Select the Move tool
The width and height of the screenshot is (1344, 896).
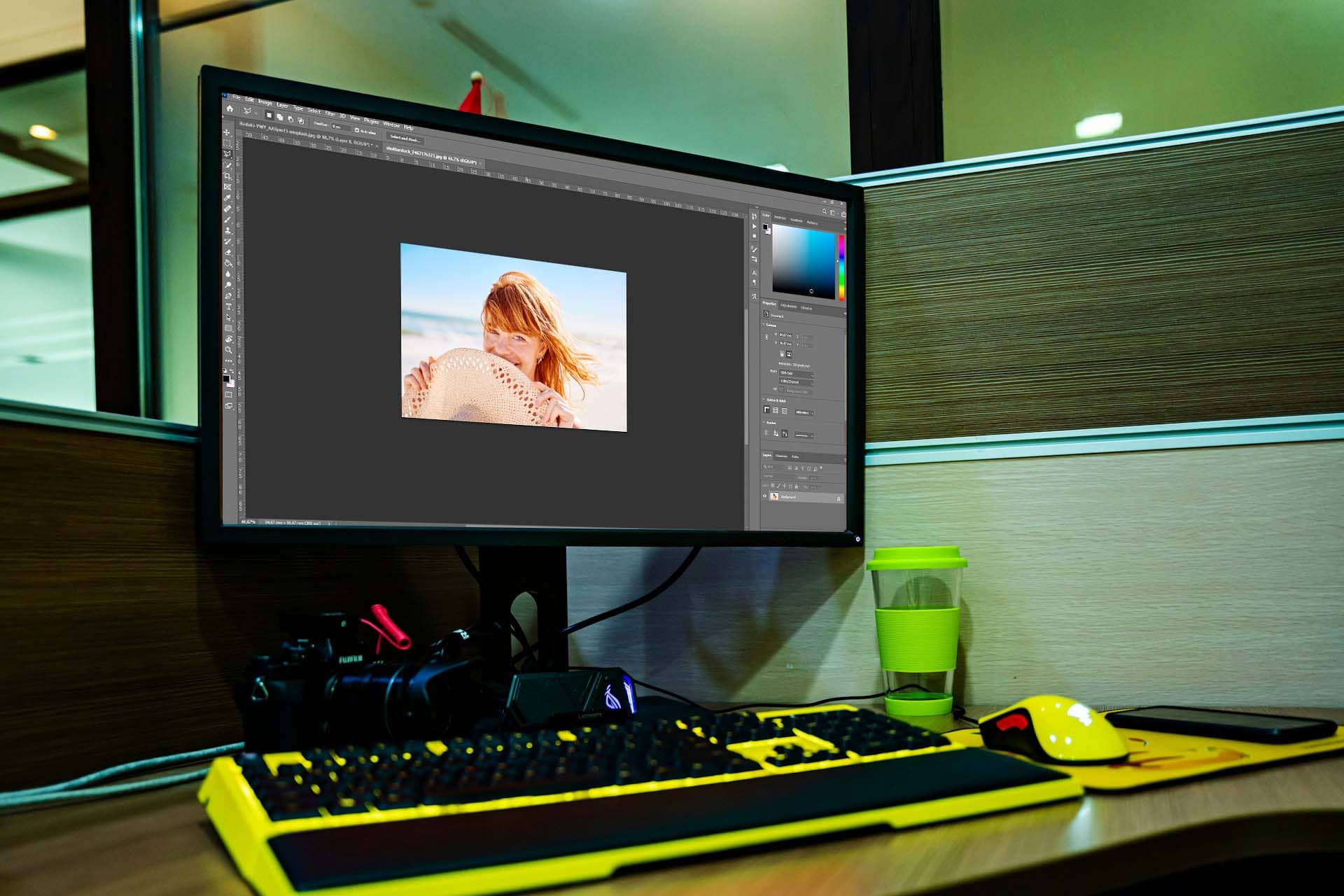click(227, 131)
